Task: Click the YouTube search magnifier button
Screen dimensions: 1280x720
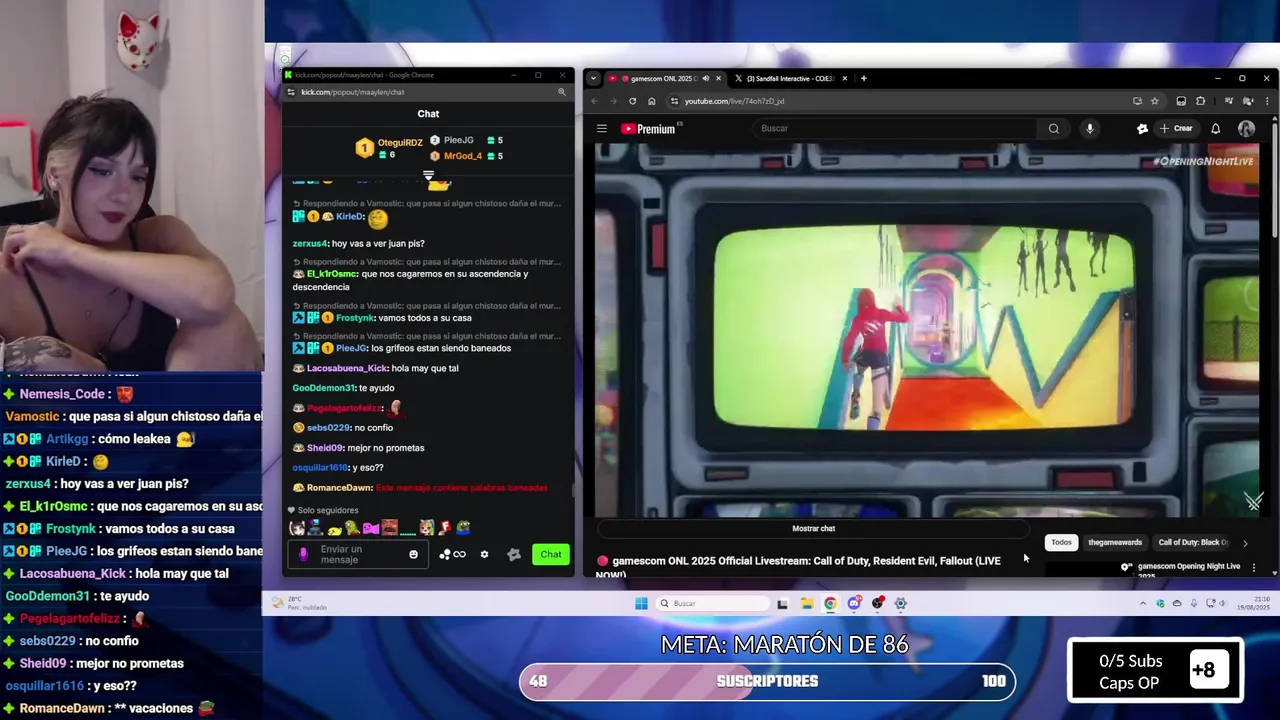Action: (x=1053, y=128)
